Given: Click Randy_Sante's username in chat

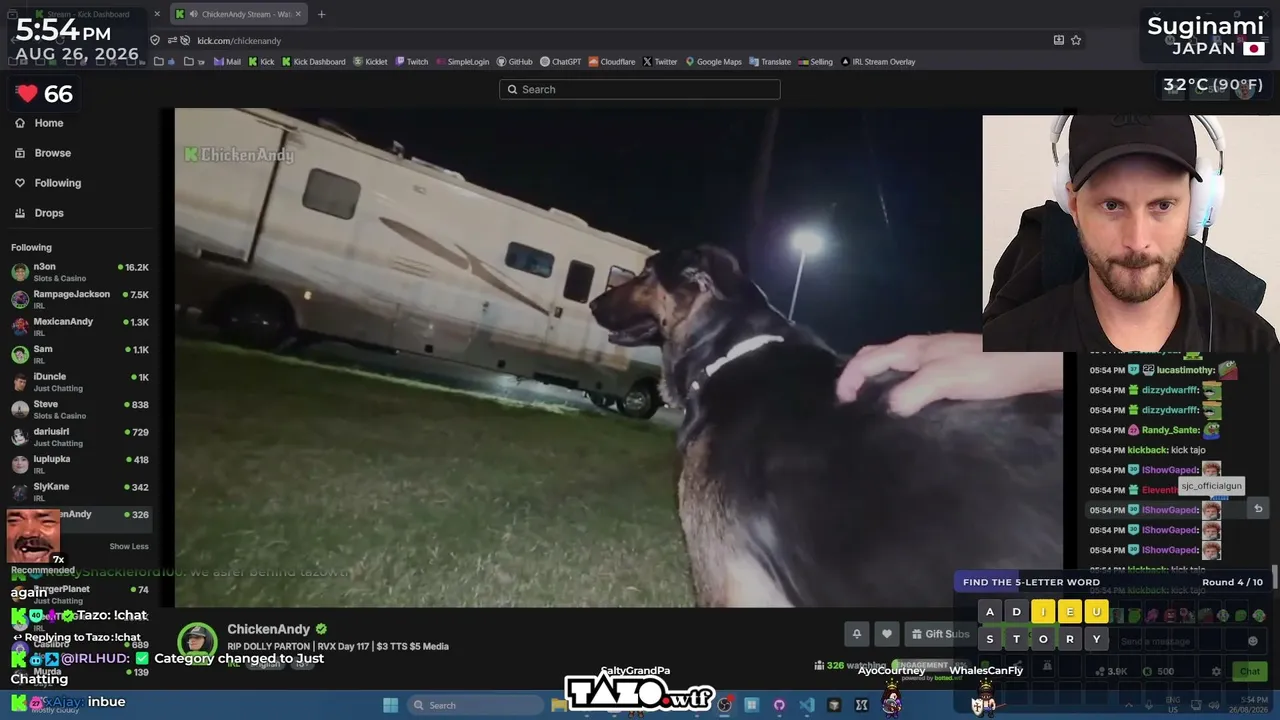Looking at the screenshot, I should [x=1170, y=430].
